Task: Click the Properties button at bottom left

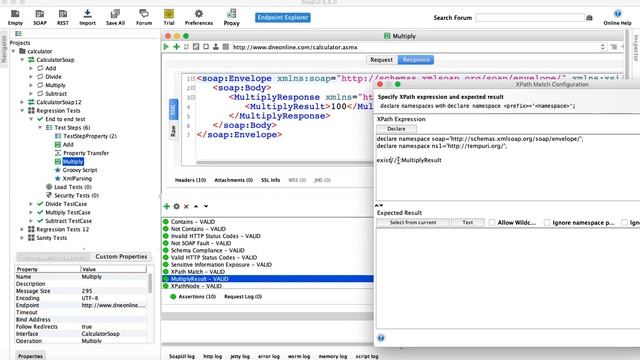Action: point(31,356)
